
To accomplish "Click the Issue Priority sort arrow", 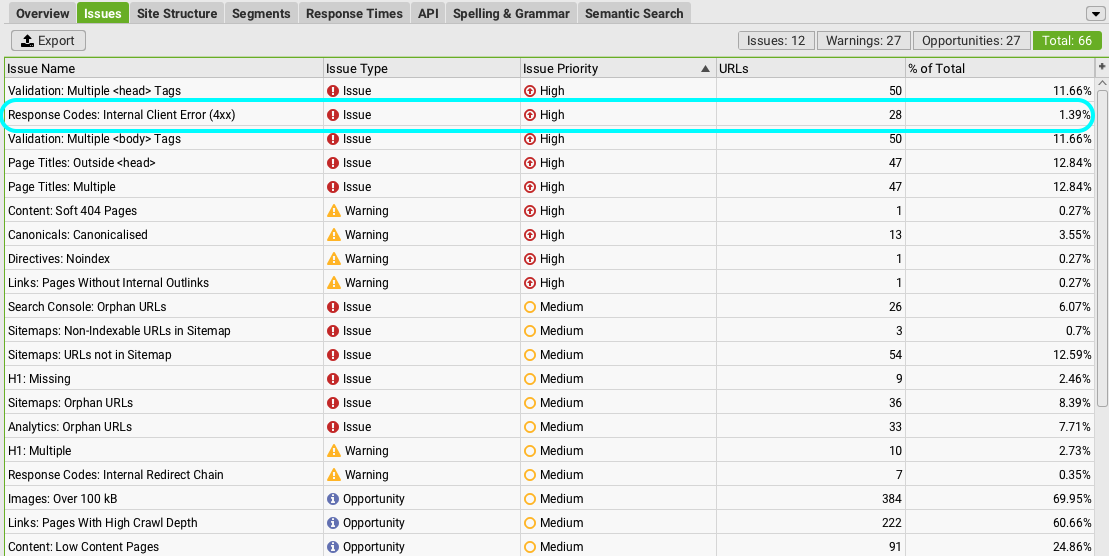I will tap(704, 69).
